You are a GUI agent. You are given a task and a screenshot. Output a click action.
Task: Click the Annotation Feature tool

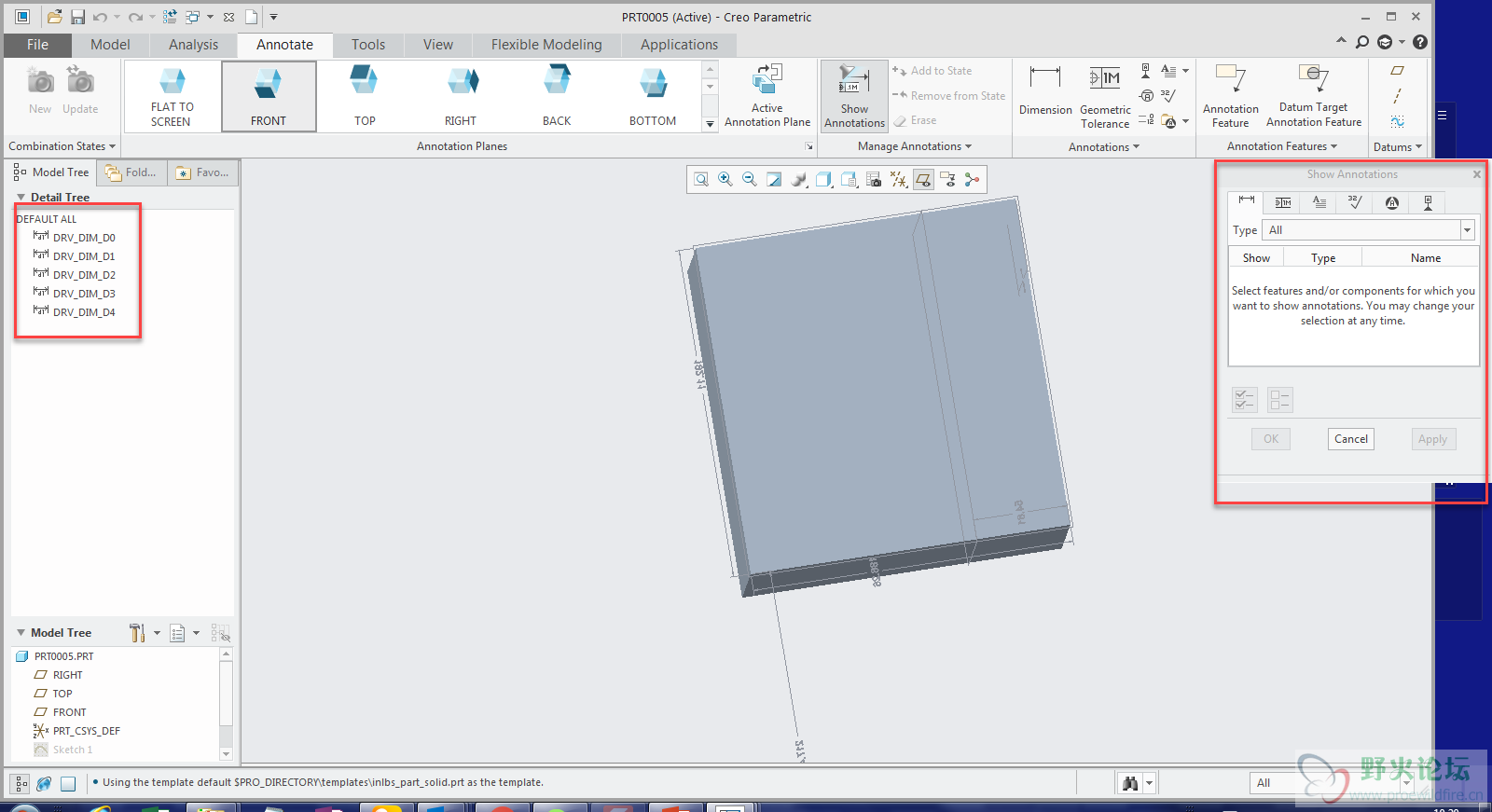point(1230,96)
